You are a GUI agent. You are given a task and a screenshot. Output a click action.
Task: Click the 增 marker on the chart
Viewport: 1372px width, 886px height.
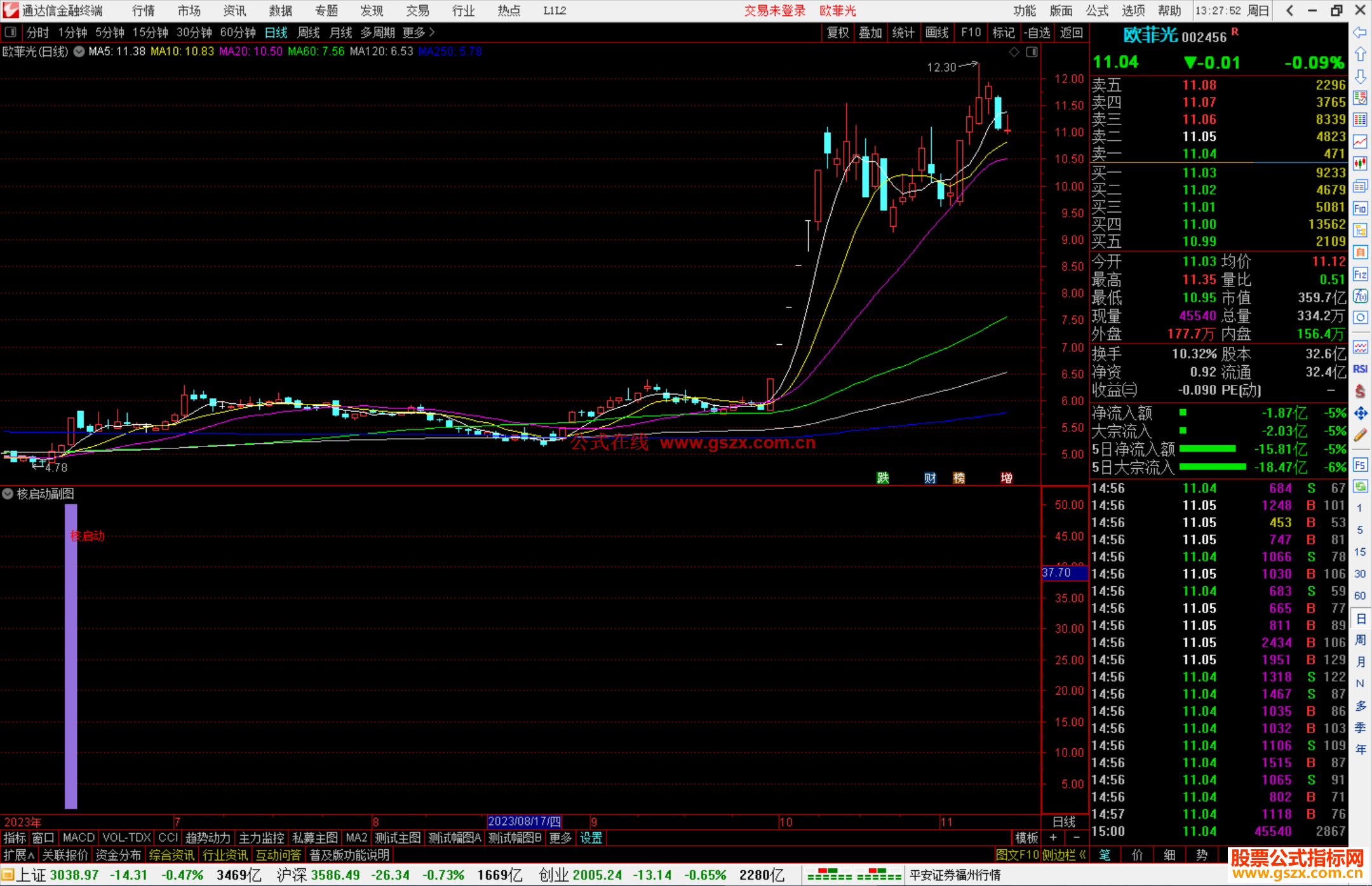point(1006,478)
